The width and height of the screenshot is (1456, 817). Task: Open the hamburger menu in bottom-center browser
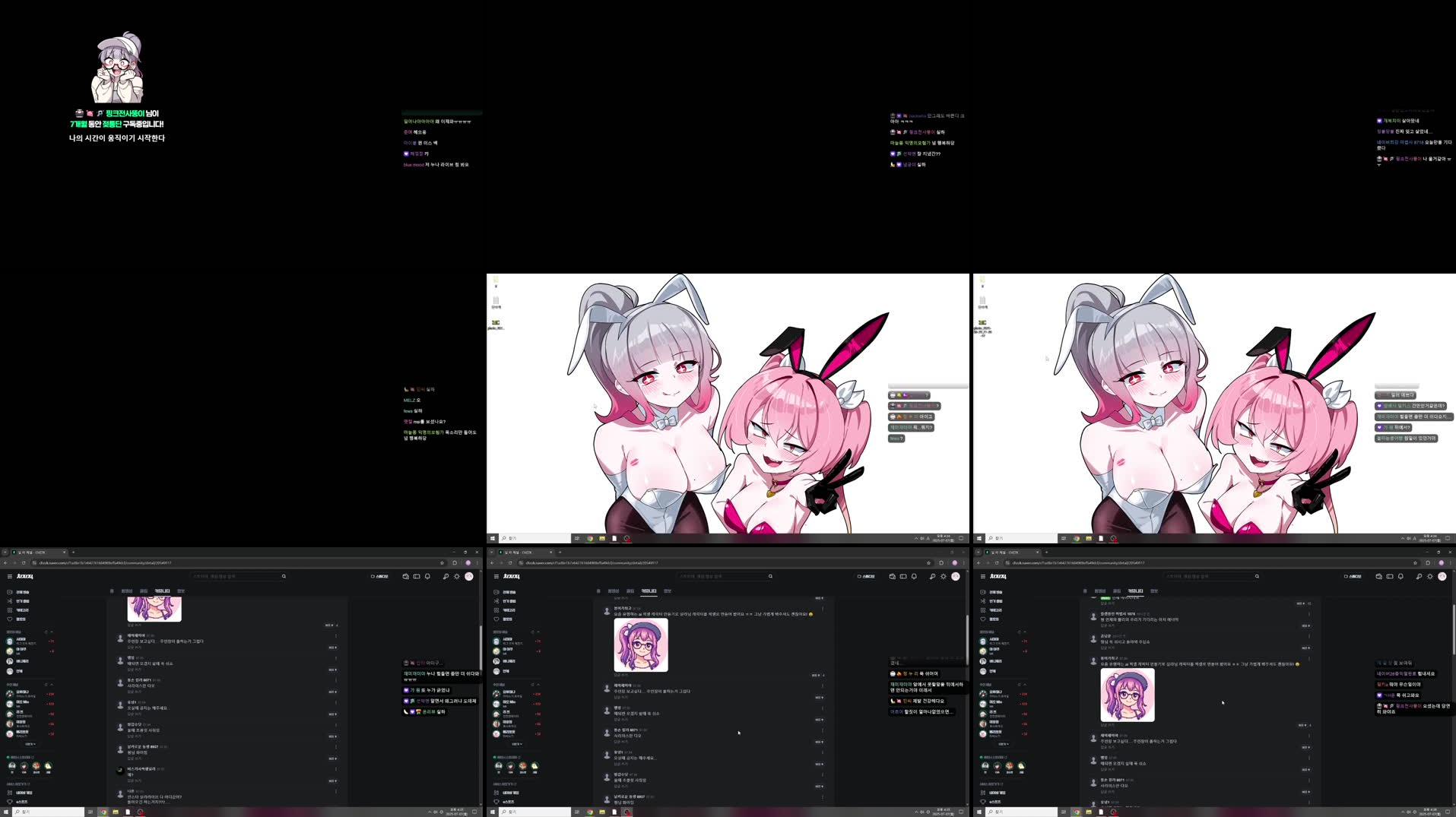point(496,576)
